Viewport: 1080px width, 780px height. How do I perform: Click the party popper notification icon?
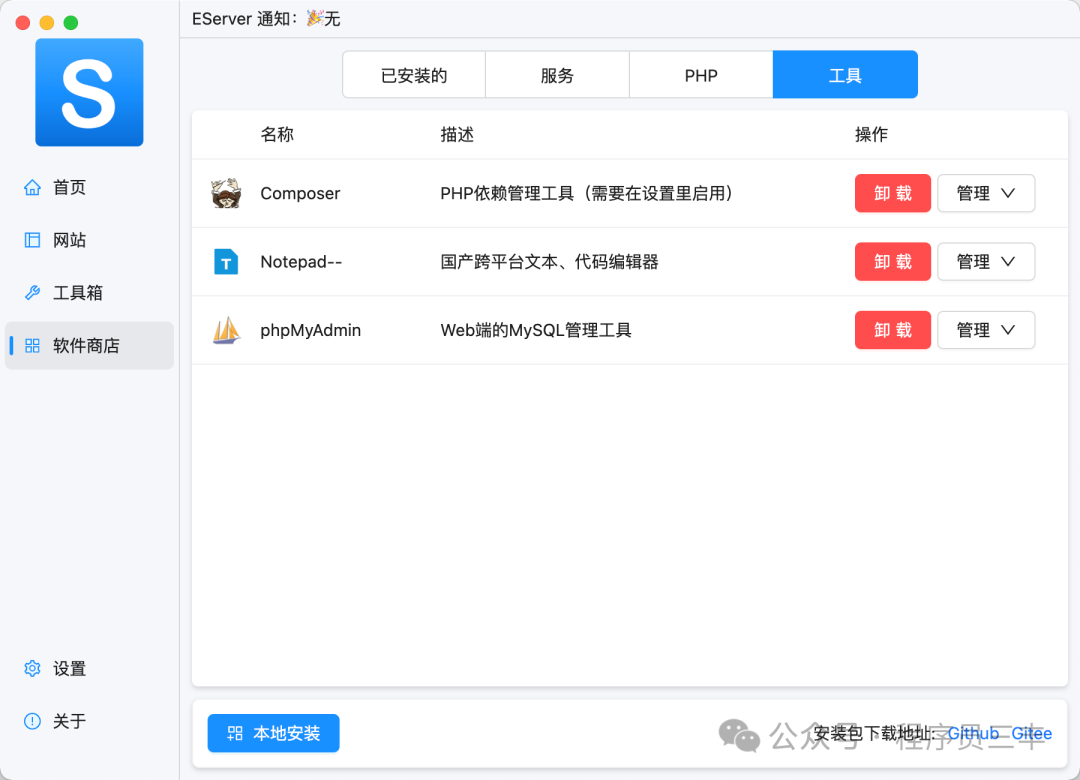pyautogui.click(x=315, y=18)
